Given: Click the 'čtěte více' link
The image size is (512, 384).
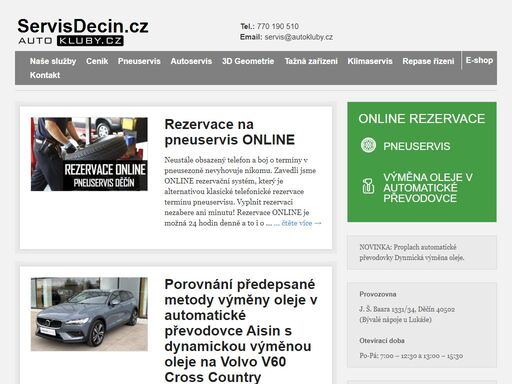Looking at the screenshot, I should click(301, 223).
